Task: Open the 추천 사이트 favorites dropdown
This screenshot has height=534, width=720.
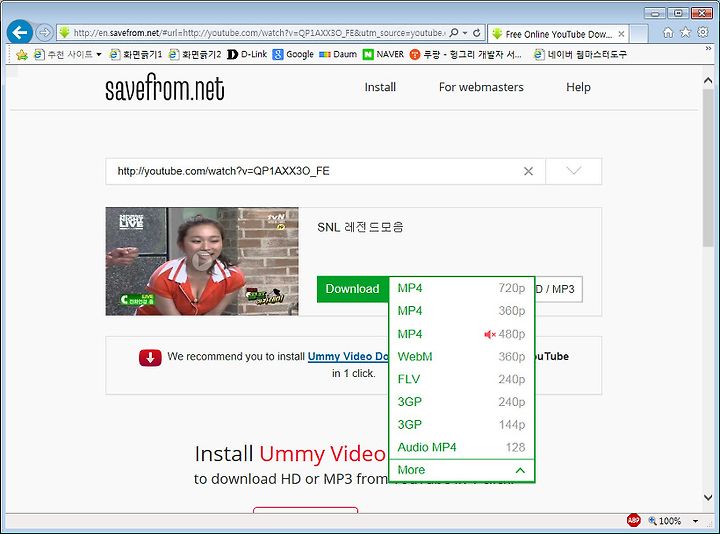Action: coord(68,54)
